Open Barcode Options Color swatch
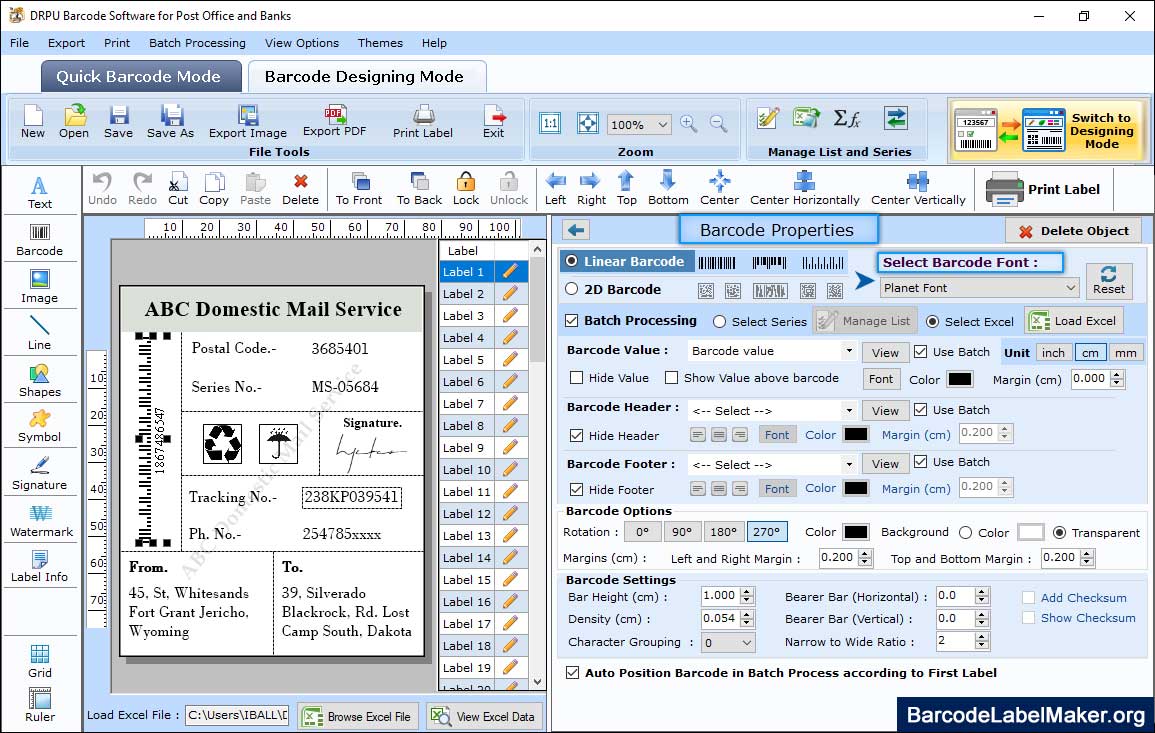Screen dimensions: 1155x733 pyautogui.click(x=856, y=532)
